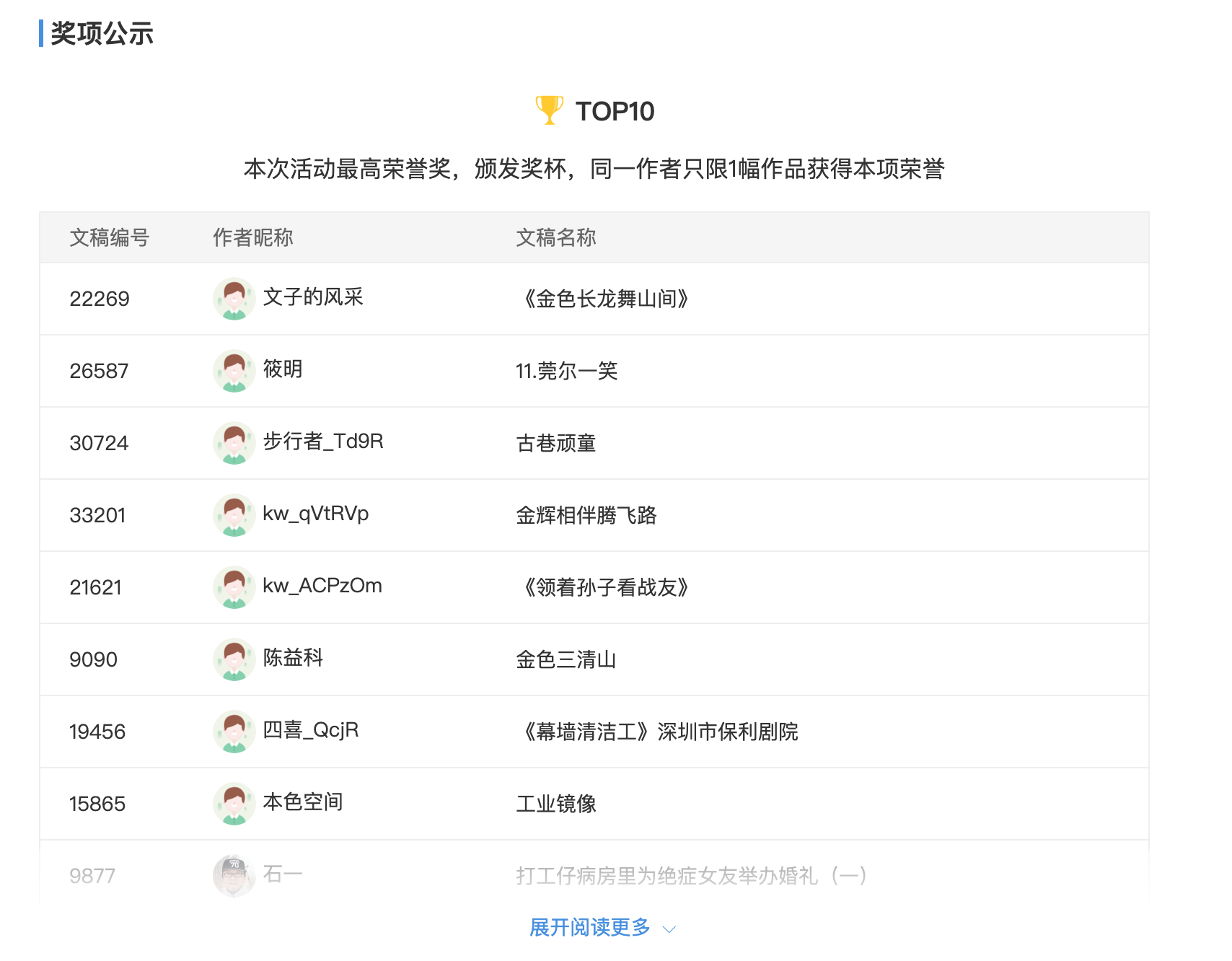Image resolution: width=1232 pixels, height=961 pixels.
Task: Click avatar next to 筱明
Action: pyautogui.click(x=234, y=371)
